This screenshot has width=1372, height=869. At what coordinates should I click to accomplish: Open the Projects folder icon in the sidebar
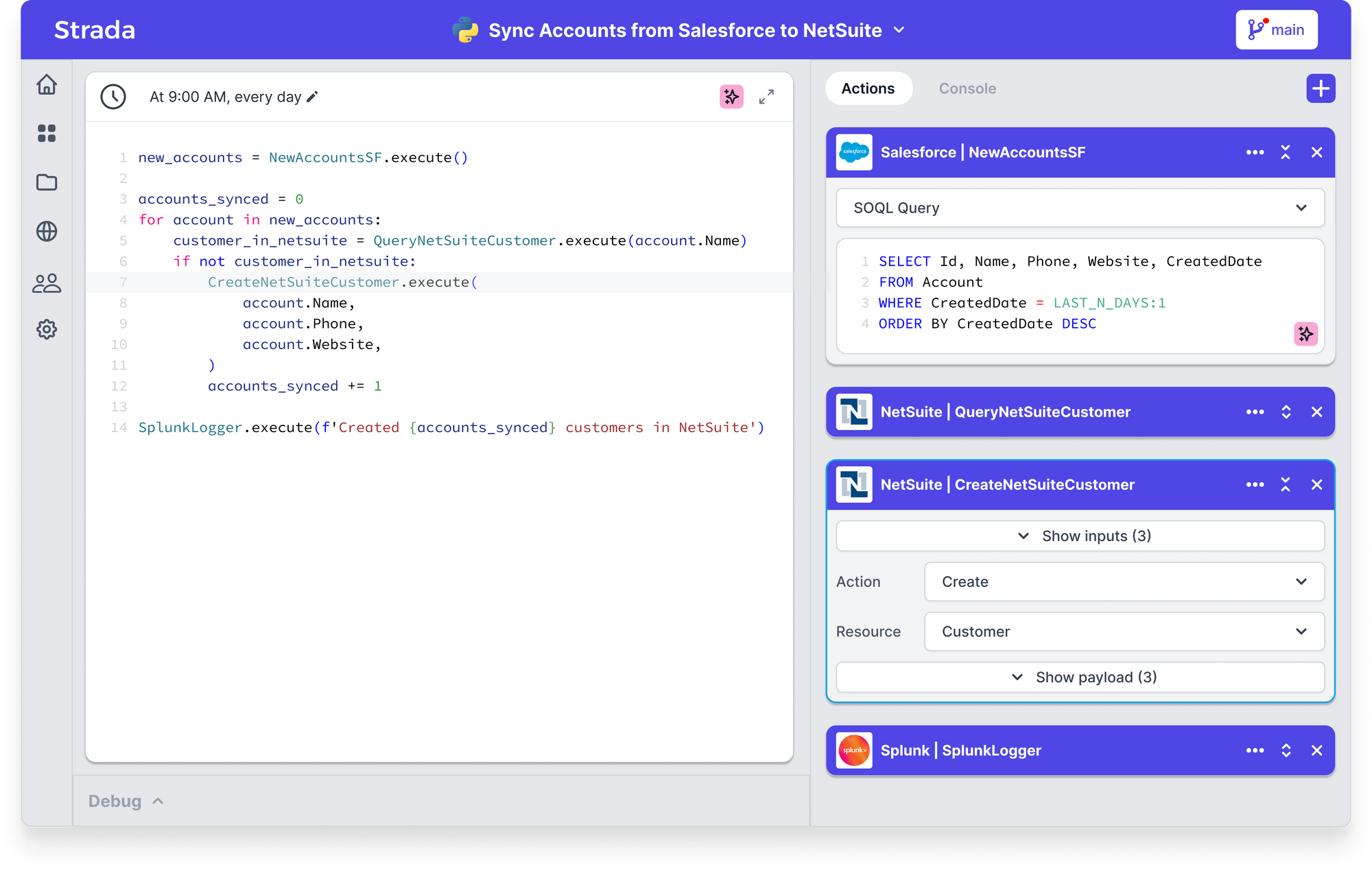point(47,182)
